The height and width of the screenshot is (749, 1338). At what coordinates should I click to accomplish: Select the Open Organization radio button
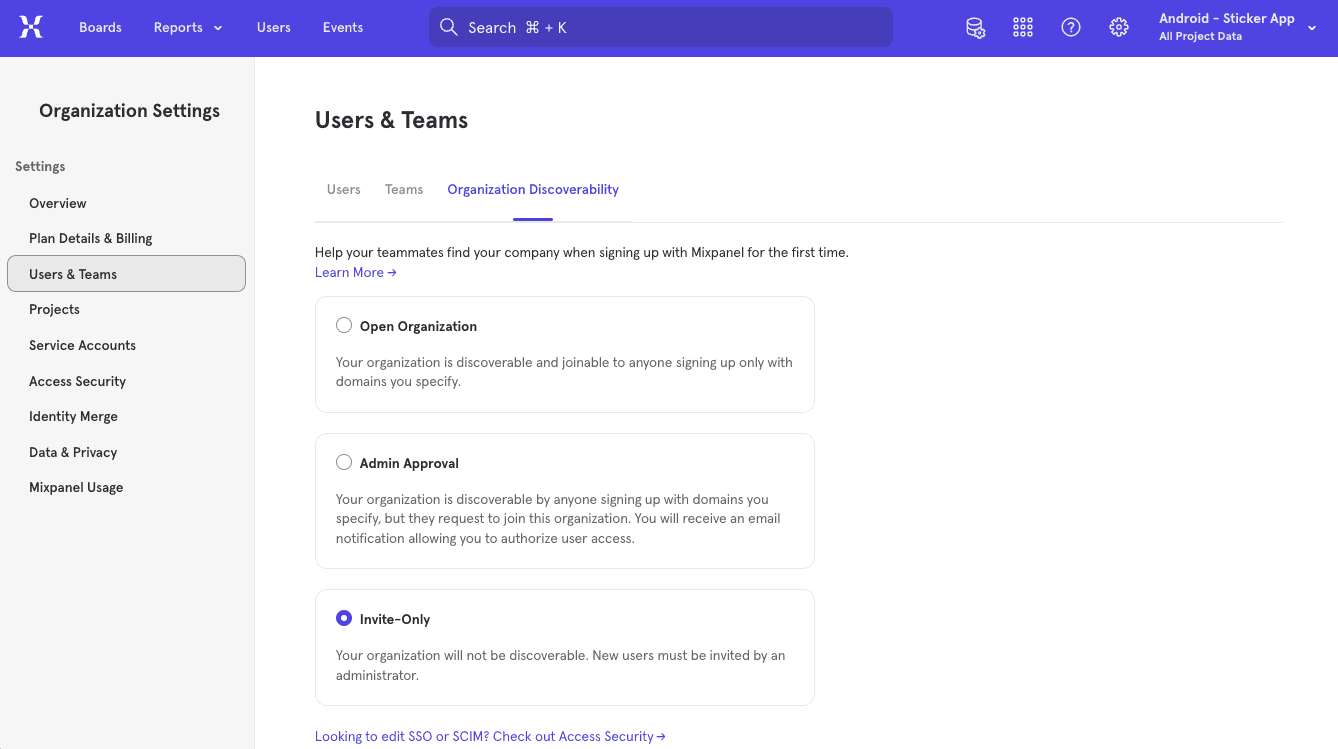[344, 325]
